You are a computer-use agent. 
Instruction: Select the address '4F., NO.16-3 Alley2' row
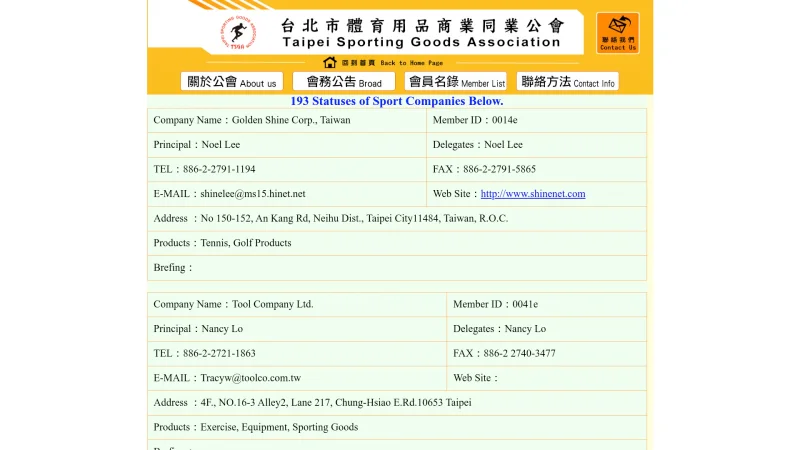[397, 403]
